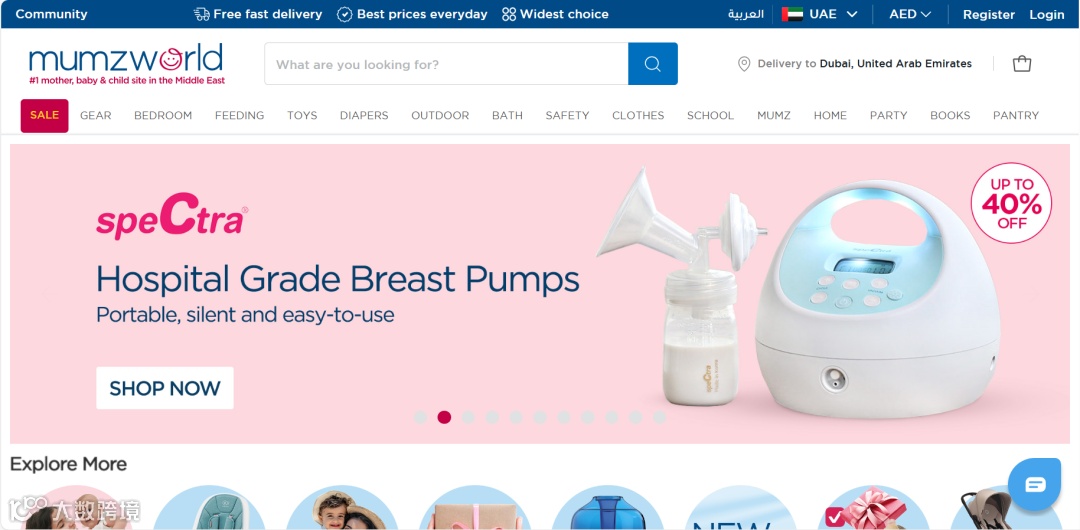Screen dimensions: 1080x530
Task: Select the first carousel dot indicator
Action: click(421, 417)
